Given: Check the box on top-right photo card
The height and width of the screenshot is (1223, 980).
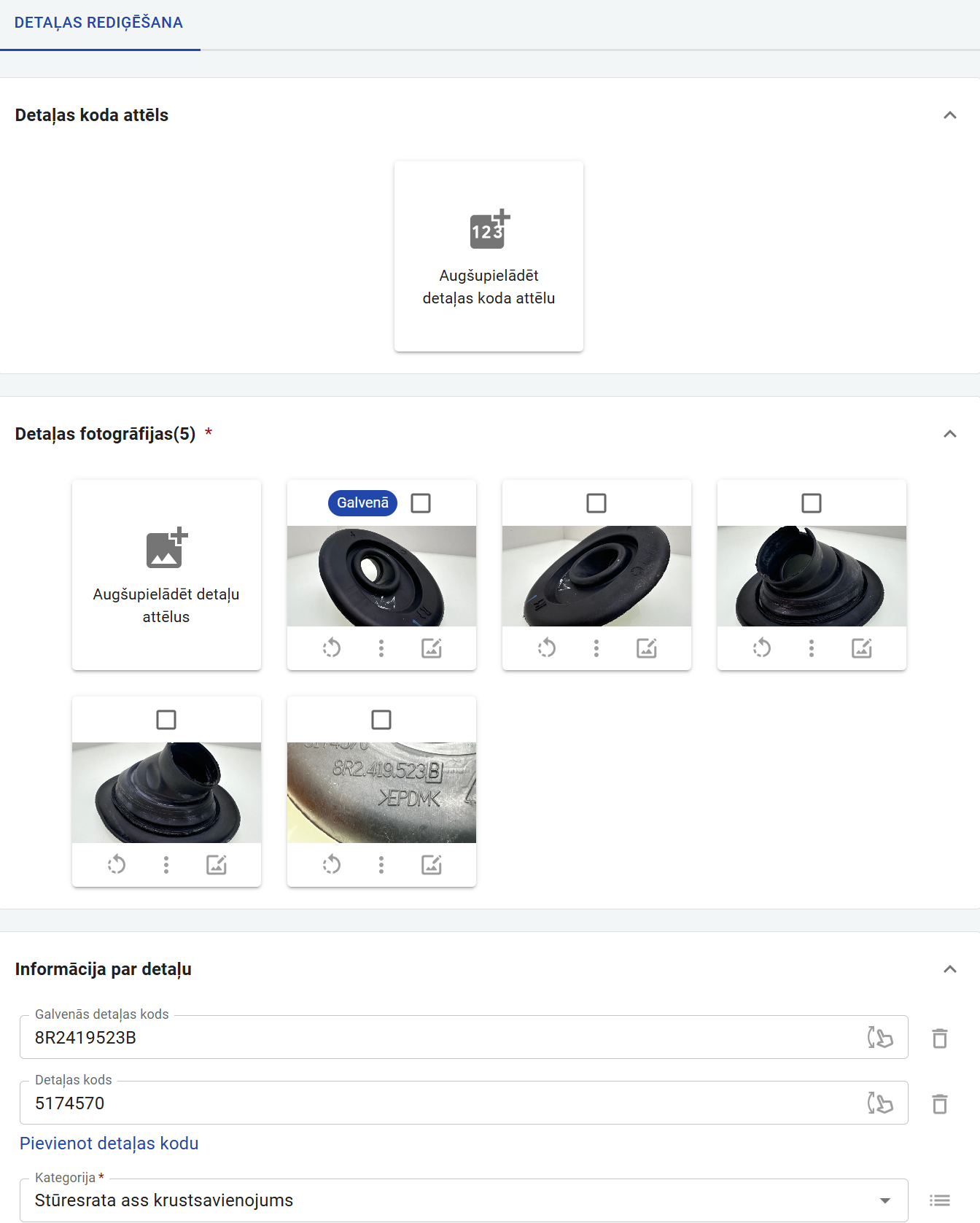Looking at the screenshot, I should [812, 503].
